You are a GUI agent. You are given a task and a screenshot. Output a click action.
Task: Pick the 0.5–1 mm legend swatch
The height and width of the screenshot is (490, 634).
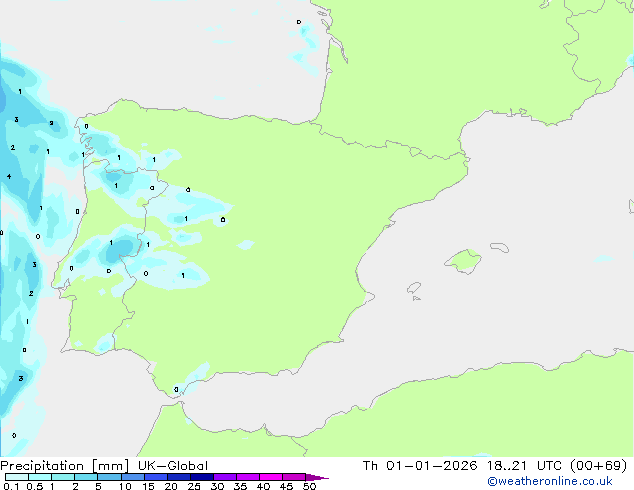click(40, 477)
